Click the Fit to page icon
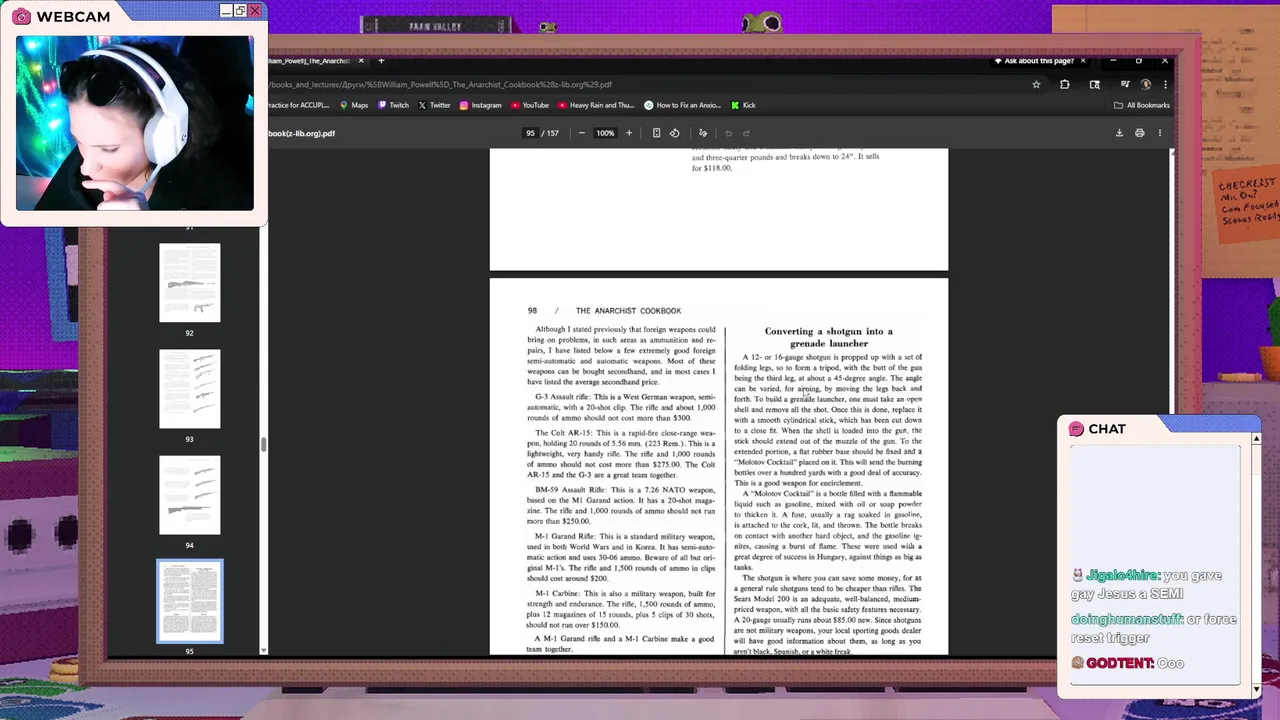1280x720 pixels. pyautogui.click(x=656, y=133)
